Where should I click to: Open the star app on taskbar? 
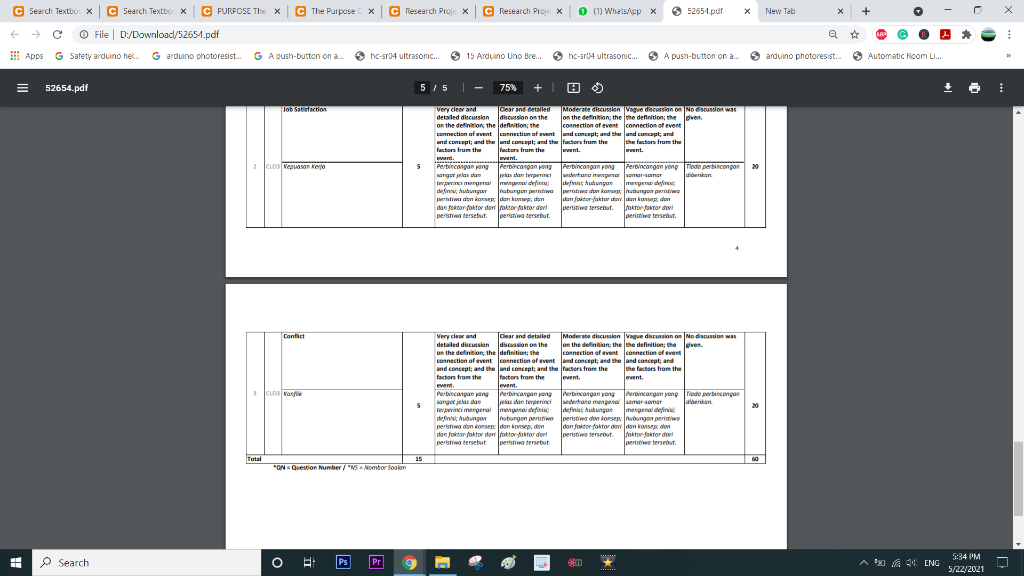(607, 562)
